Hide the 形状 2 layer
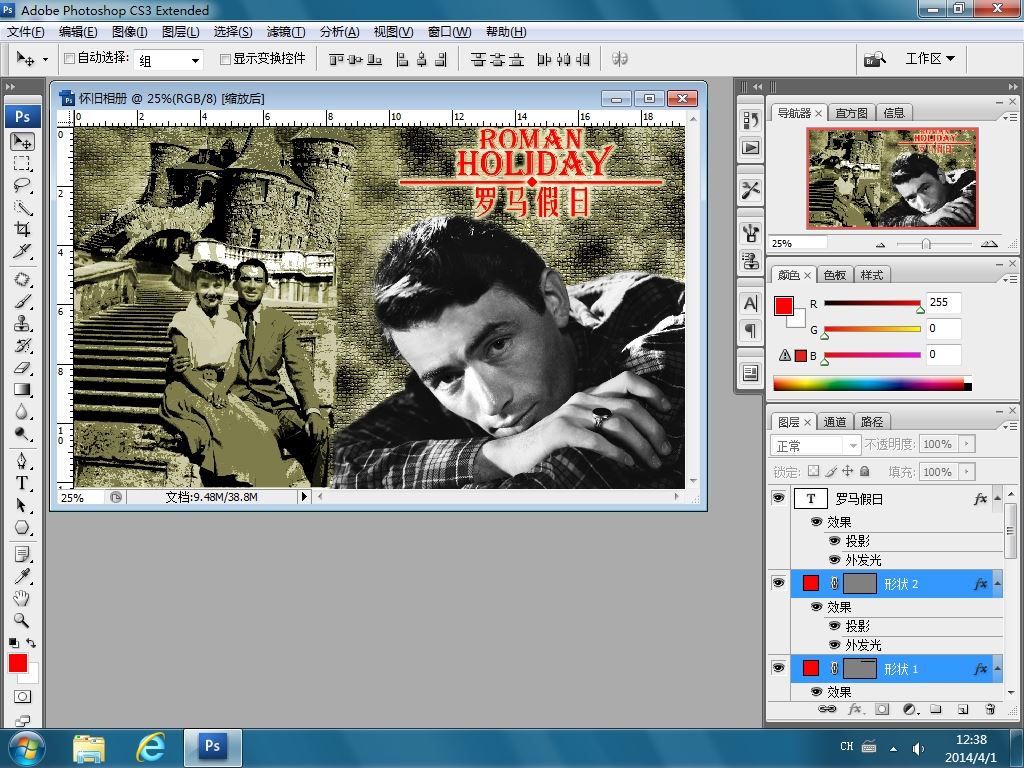Image resolution: width=1024 pixels, height=768 pixels. 778,583
